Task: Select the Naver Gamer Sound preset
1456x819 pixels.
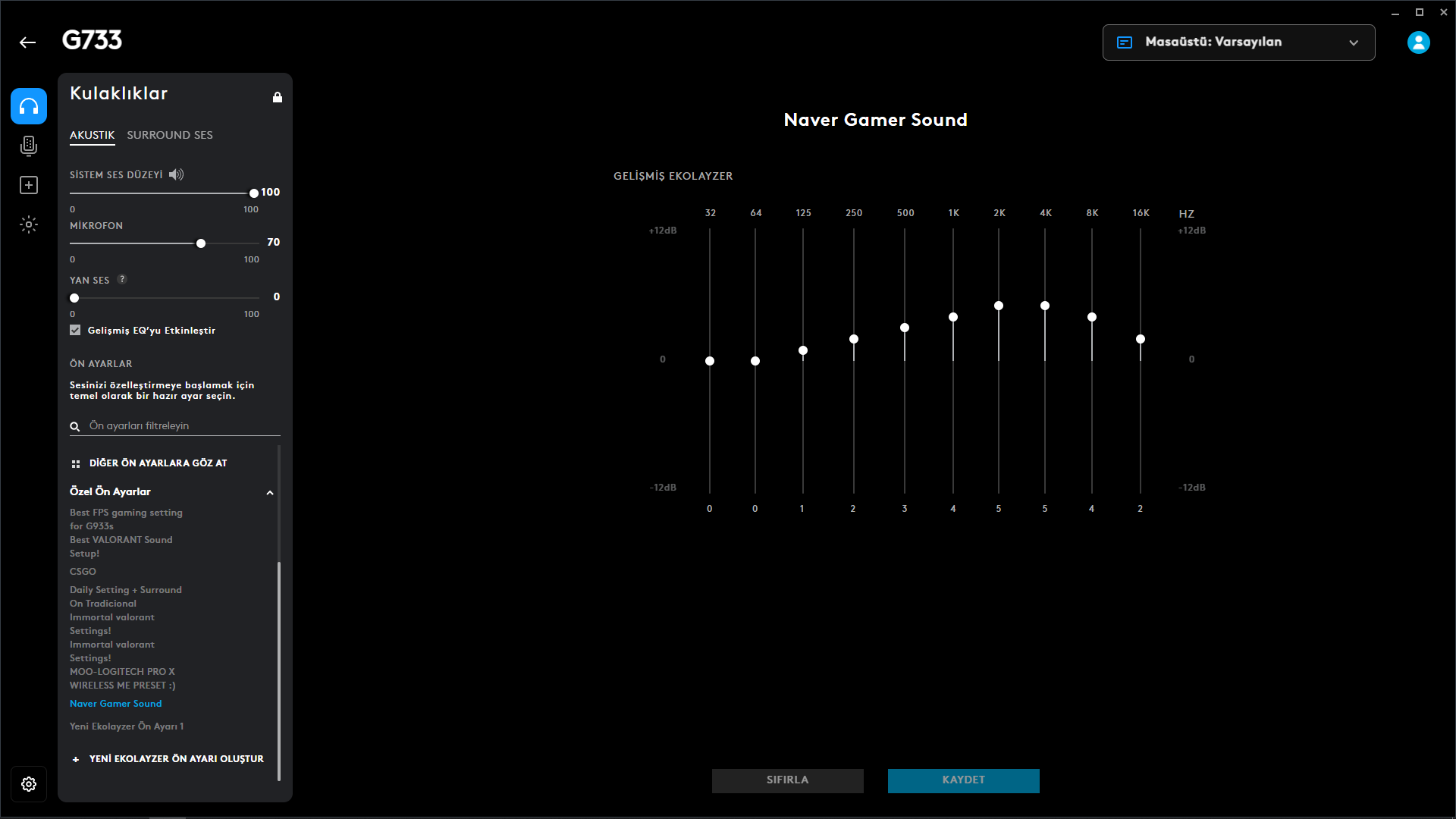Action: (116, 704)
